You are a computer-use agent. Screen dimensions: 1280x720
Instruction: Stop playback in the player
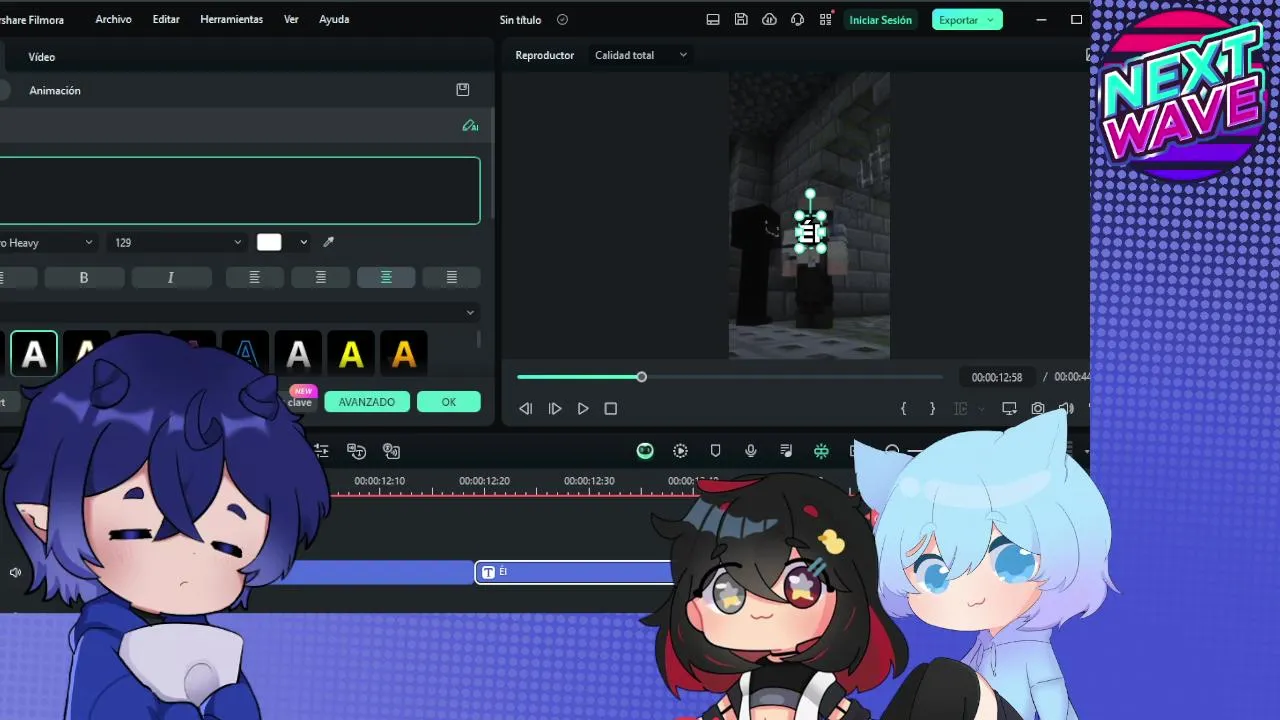coord(611,408)
